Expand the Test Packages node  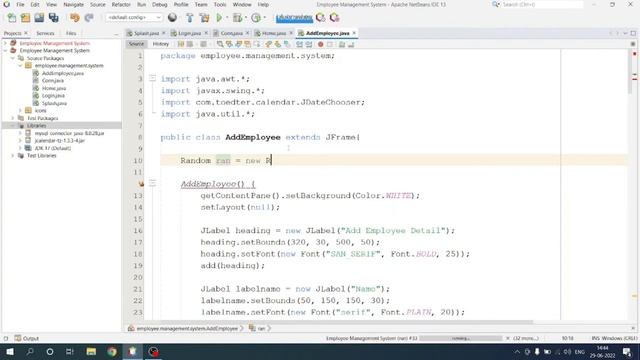click(13, 118)
